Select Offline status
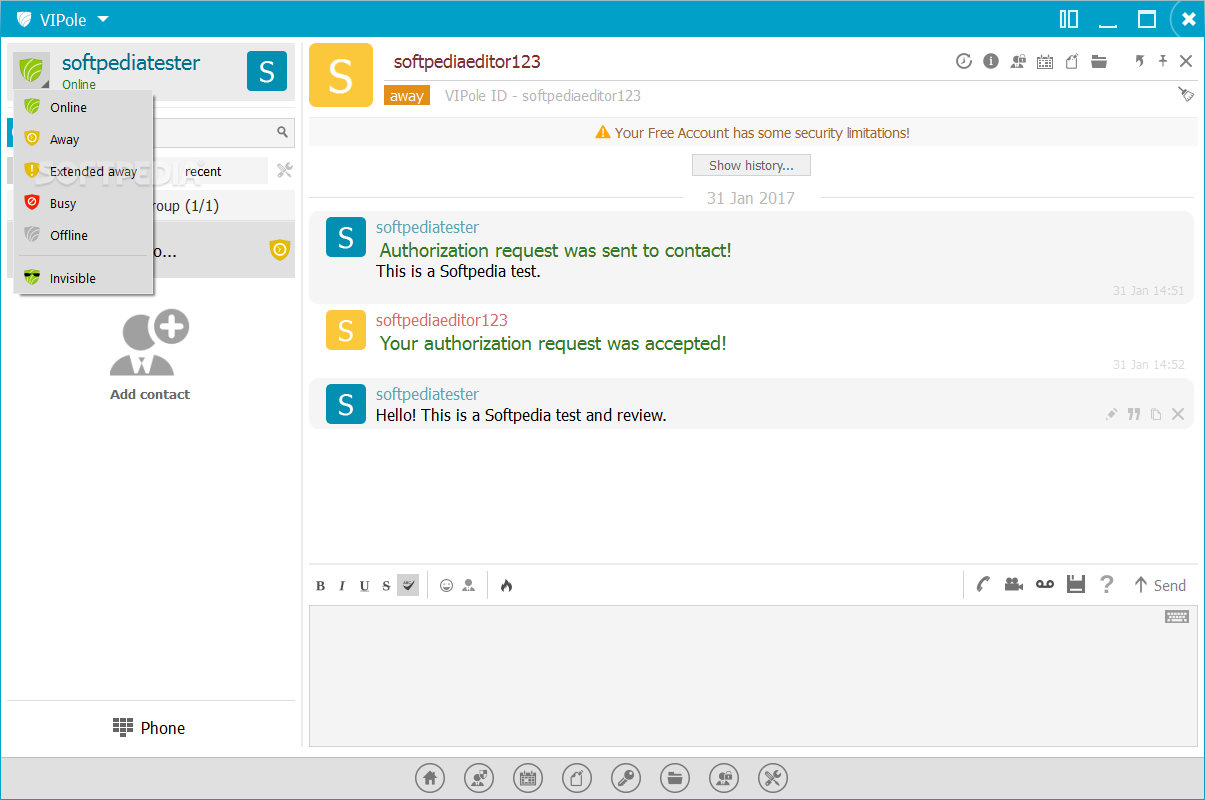1205x800 pixels. 83,235
